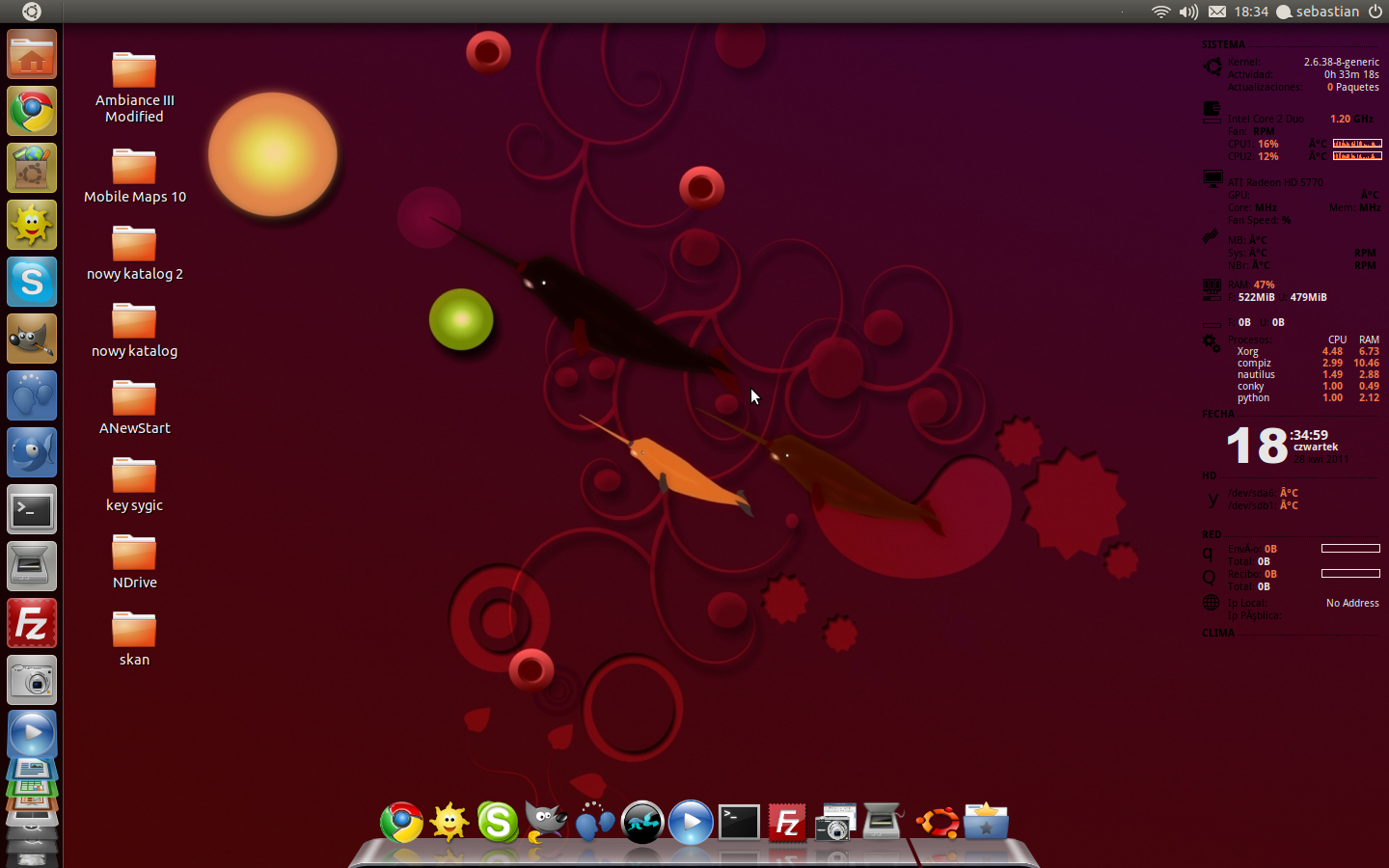Click the blue play button in the bottom dock
Viewport: 1389px width, 868px height.
pos(691,823)
